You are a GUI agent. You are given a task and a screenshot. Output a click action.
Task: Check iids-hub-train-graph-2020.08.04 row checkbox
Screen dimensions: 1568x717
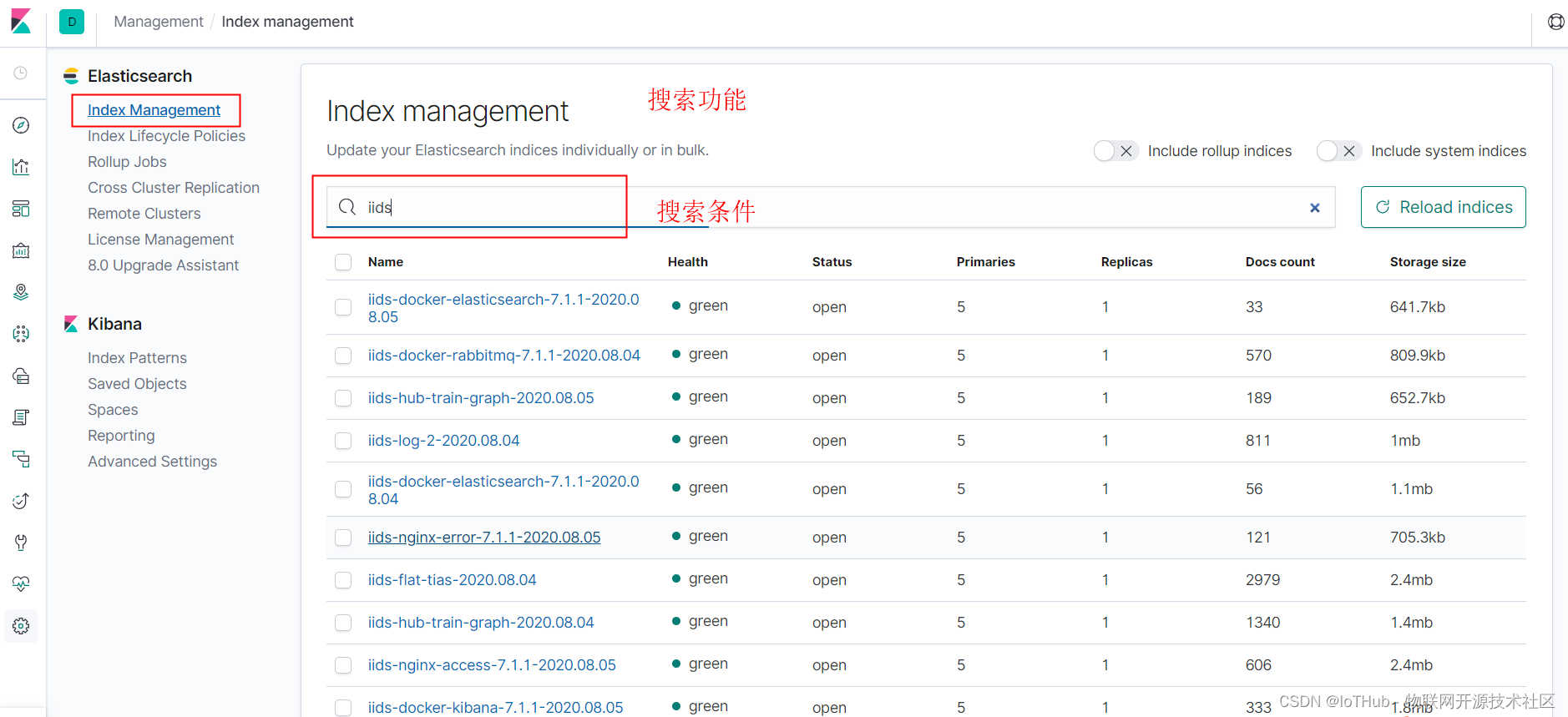pos(343,623)
